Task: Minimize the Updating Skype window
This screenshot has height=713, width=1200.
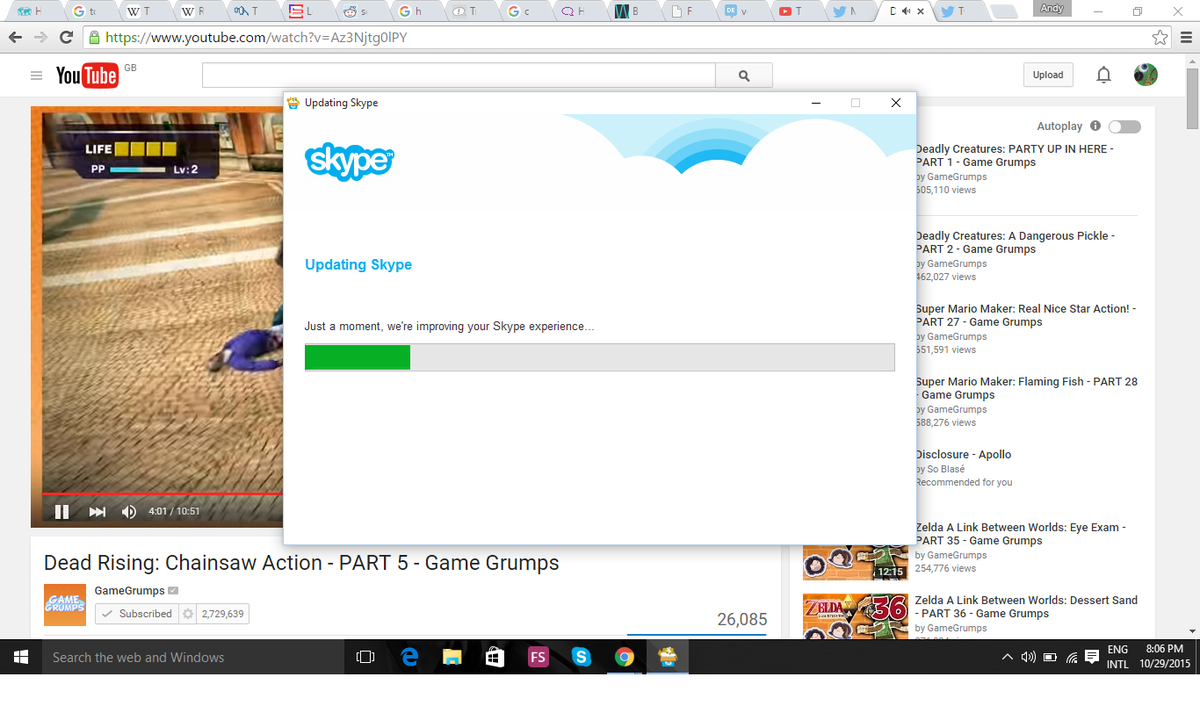Action: click(x=816, y=102)
